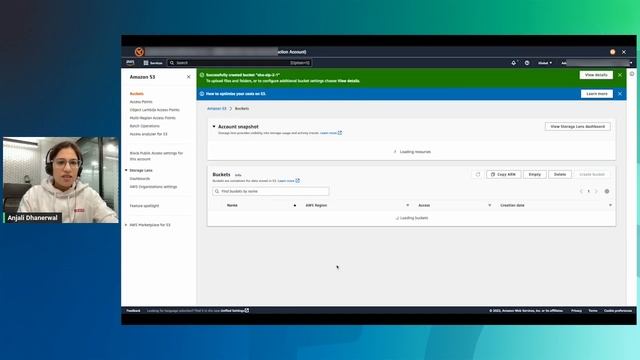Open the Services grid menu
This screenshot has width=640, height=360.
[153, 63]
